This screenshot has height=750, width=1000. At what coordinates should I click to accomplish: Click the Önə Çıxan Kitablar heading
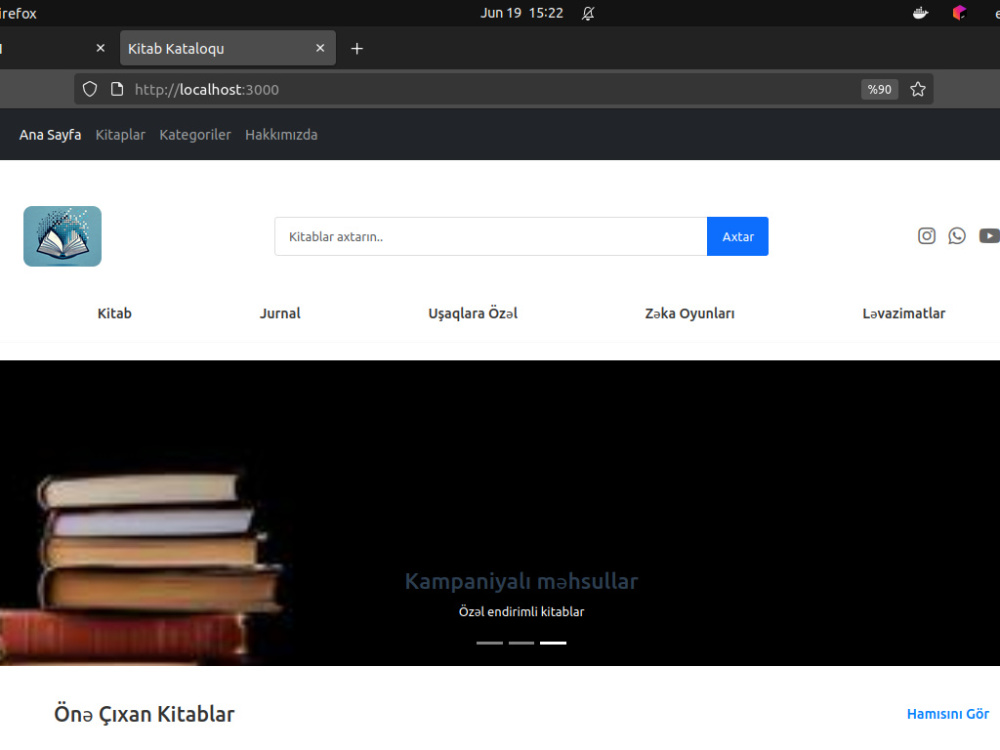tap(144, 714)
